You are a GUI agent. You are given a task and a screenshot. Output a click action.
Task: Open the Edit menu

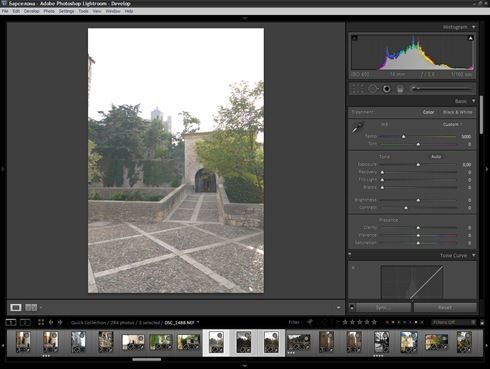[x=16, y=11]
